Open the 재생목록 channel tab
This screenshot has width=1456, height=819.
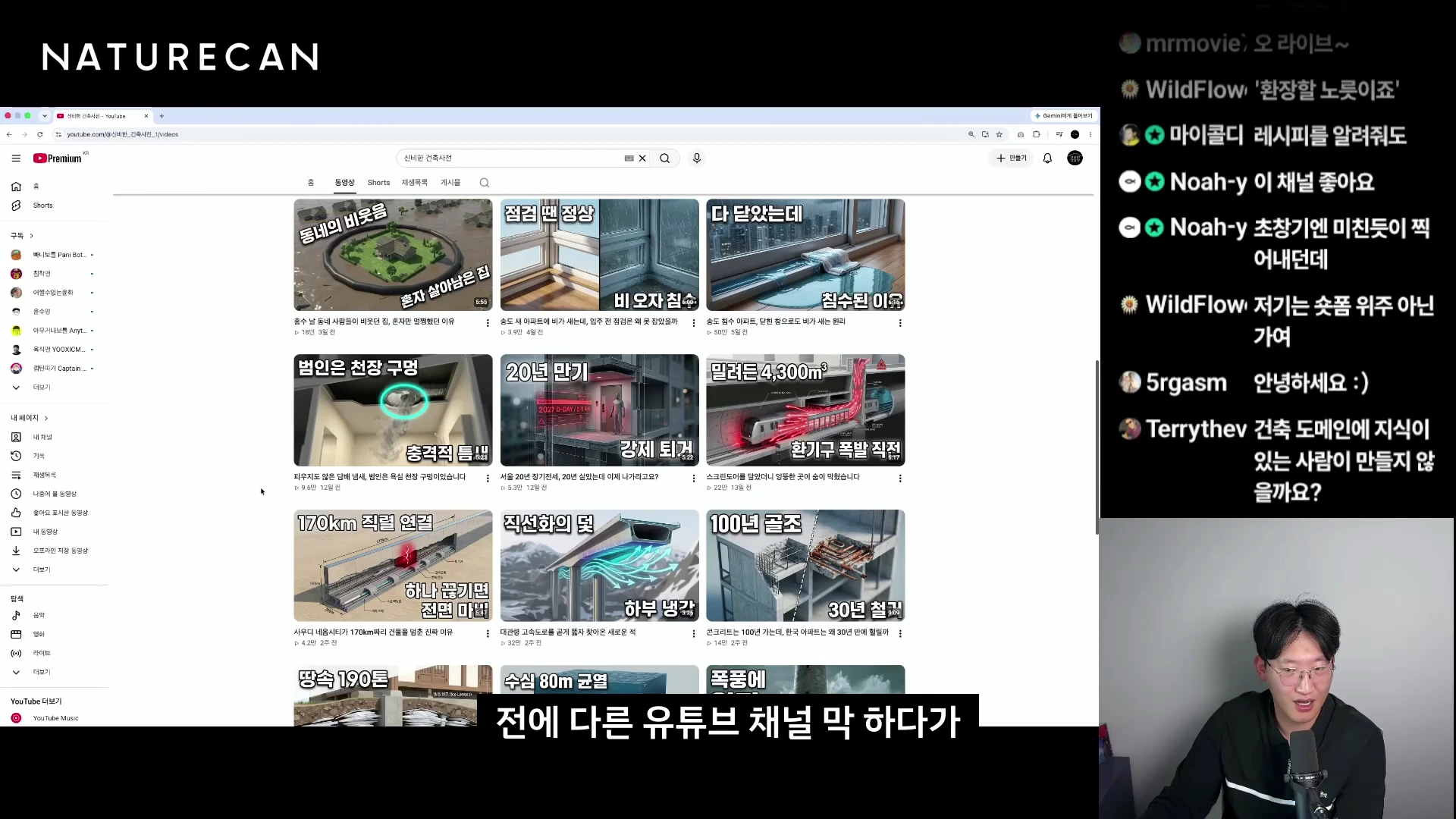pyautogui.click(x=415, y=183)
